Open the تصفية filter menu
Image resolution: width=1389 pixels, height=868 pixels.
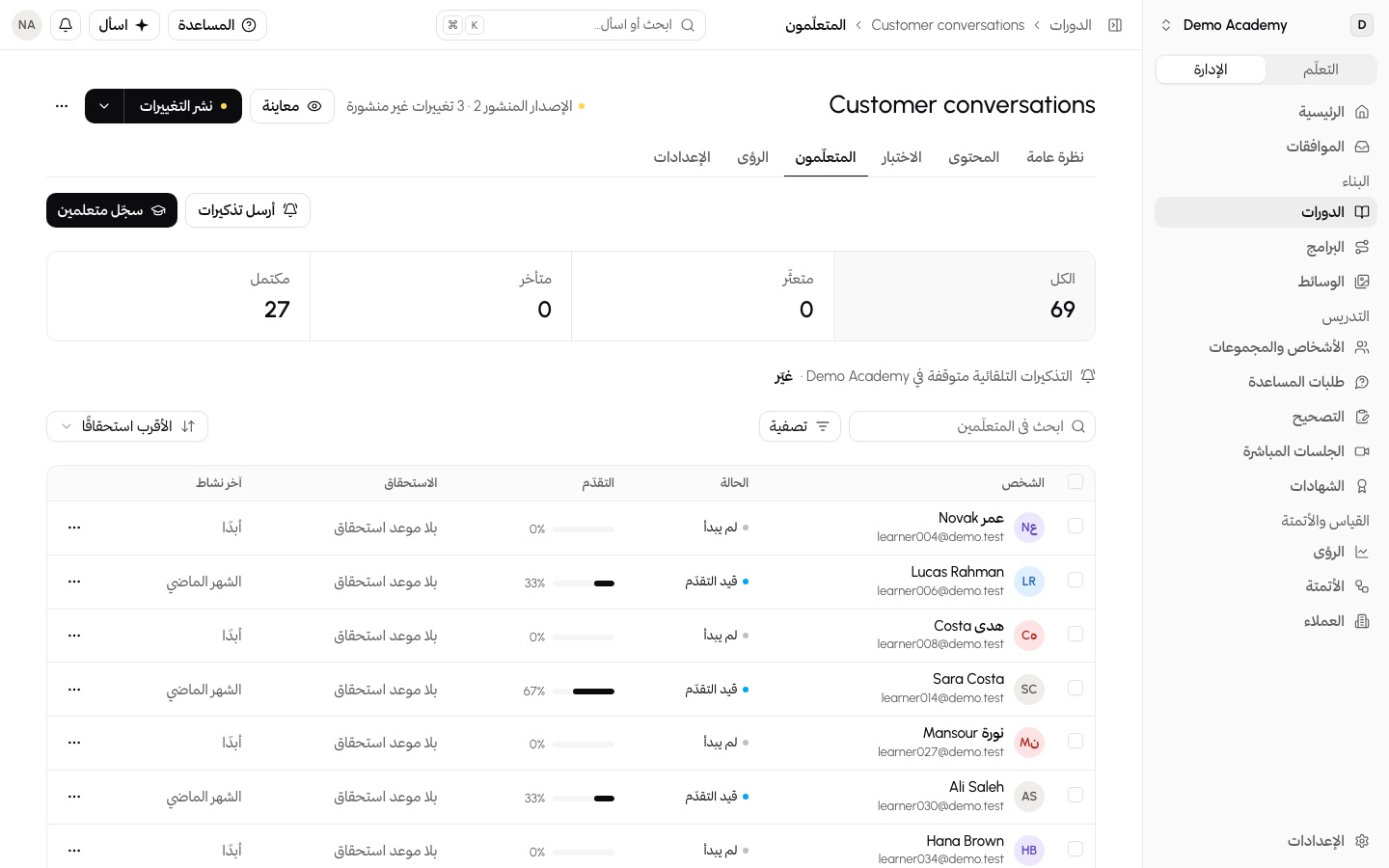[800, 426]
